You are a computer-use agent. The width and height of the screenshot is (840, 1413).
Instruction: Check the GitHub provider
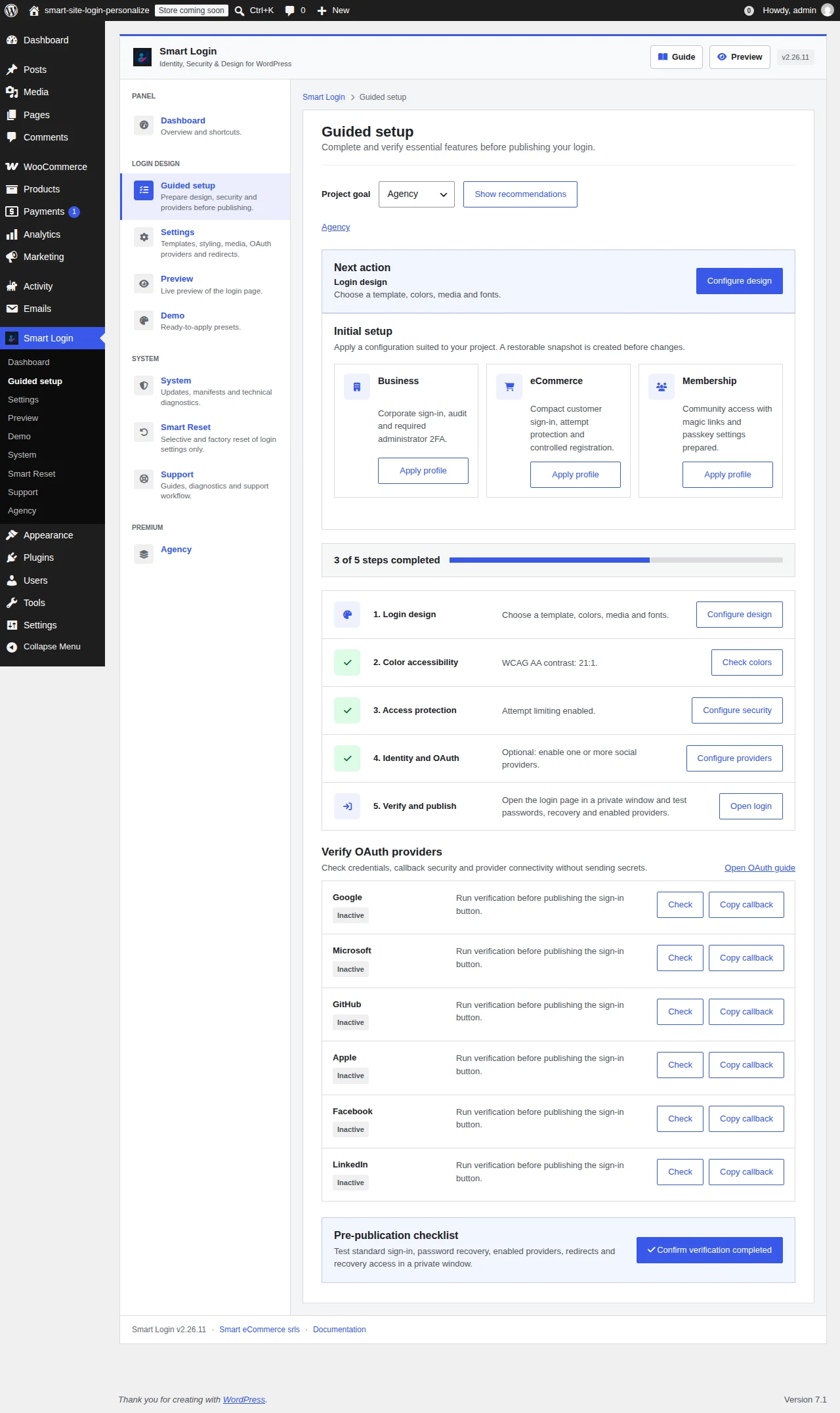pos(680,1012)
